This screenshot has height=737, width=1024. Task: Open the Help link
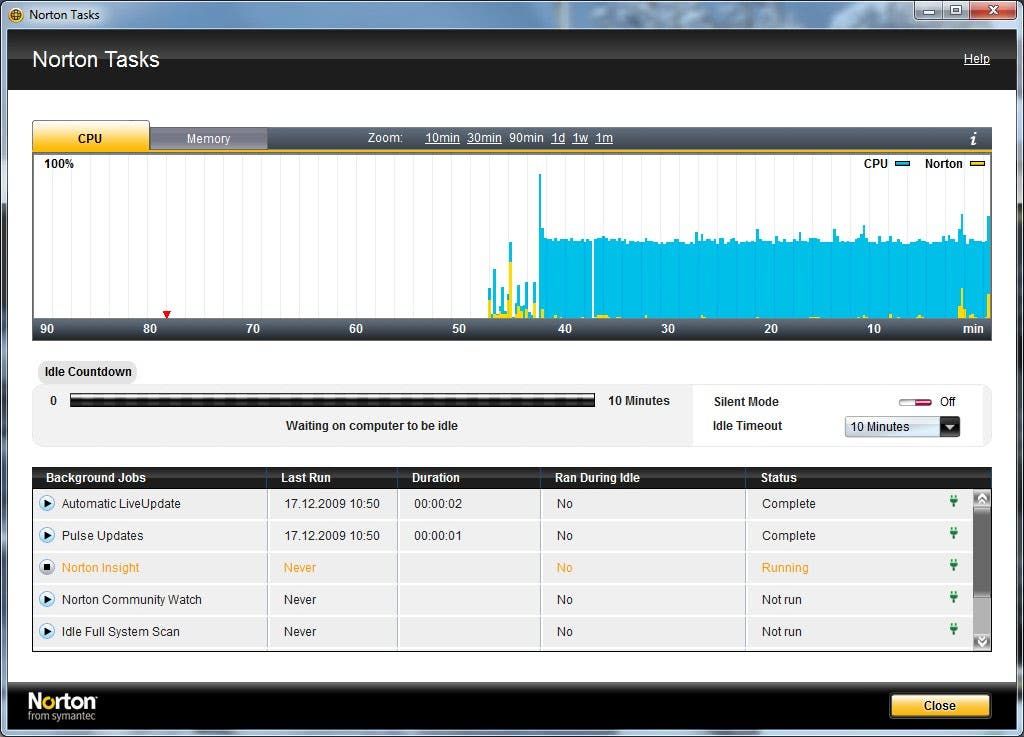[976, 59]
